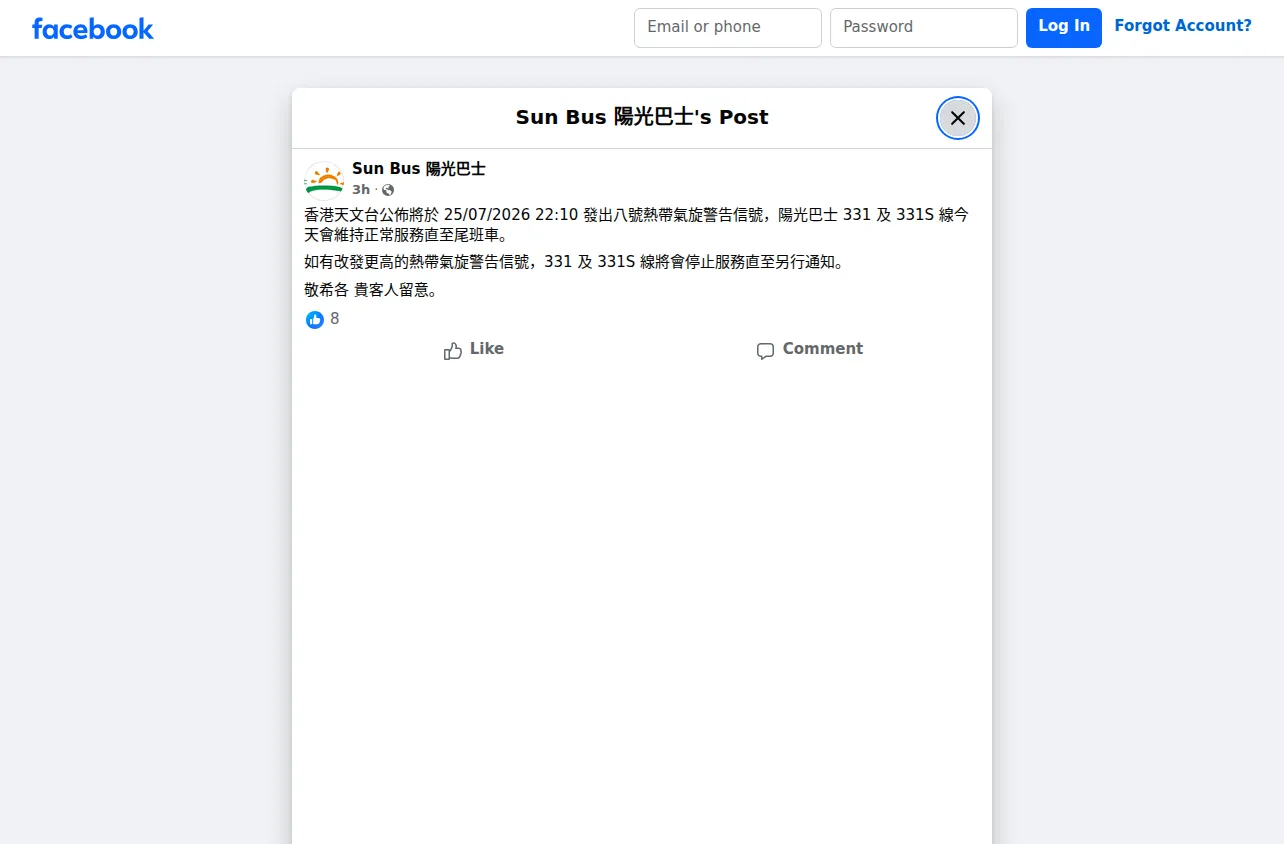1284x844 pixels.
Task: Open the Forgot Account link
Action: [1183, 26]
